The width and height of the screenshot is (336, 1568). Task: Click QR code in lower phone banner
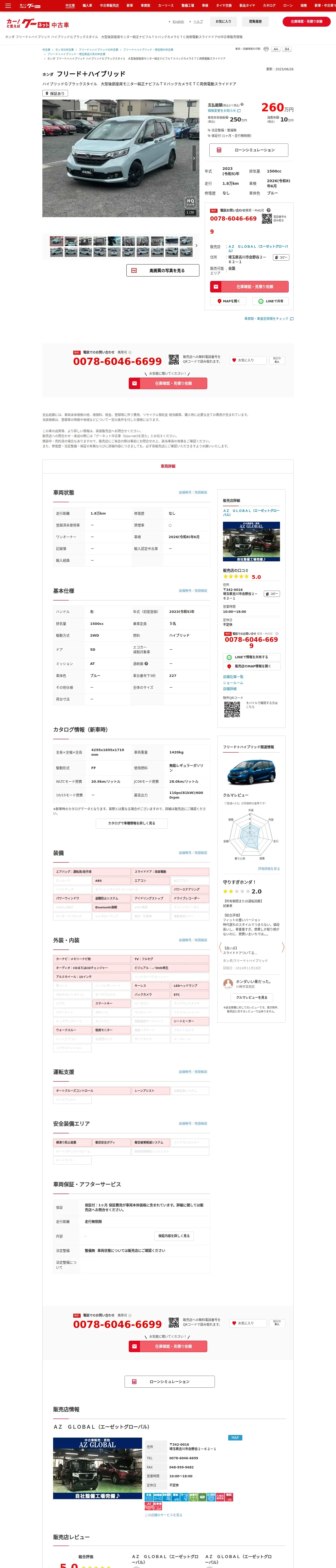point(174,1323)
